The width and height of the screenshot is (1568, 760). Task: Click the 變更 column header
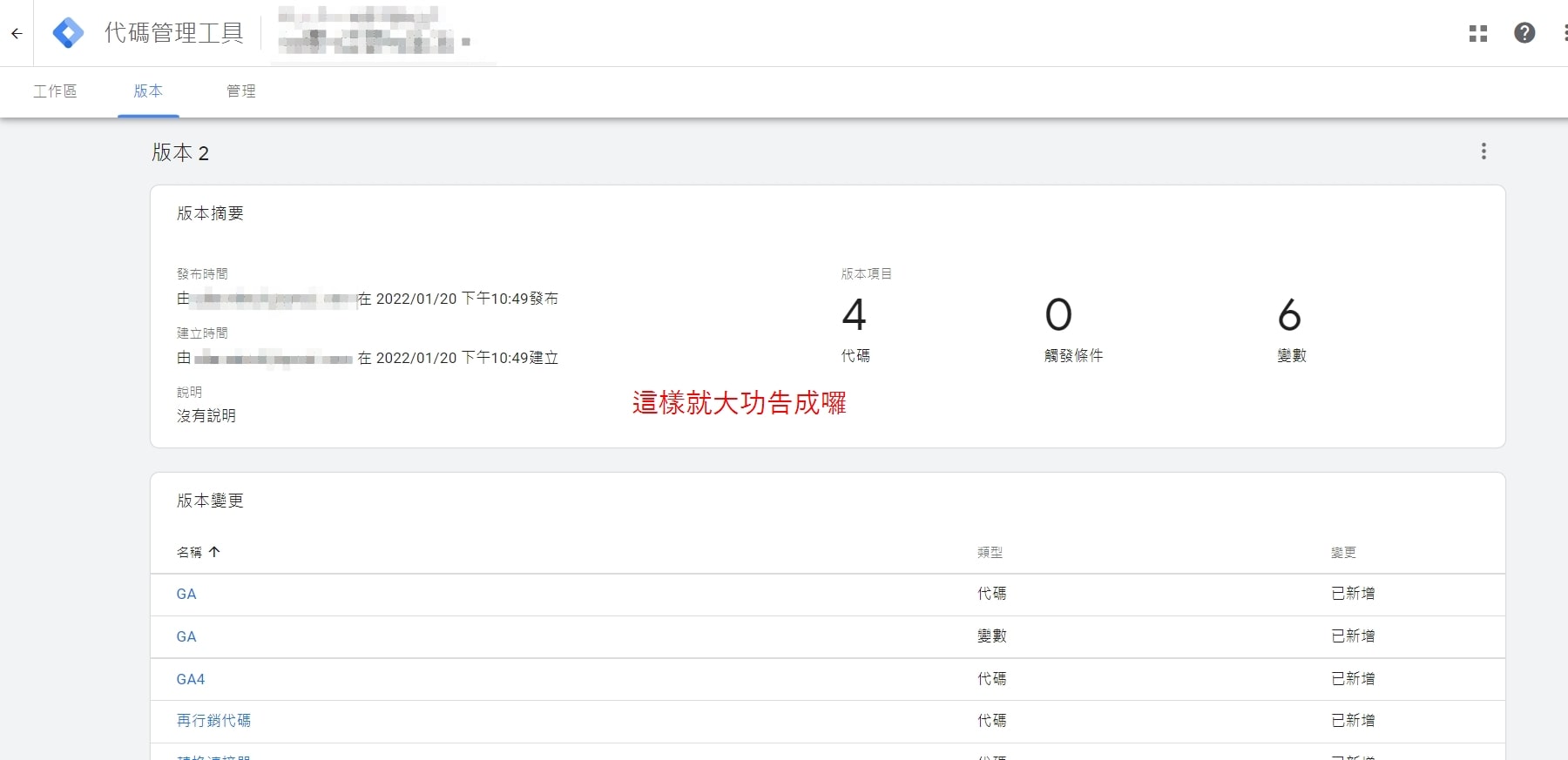tap(1344, 552)
